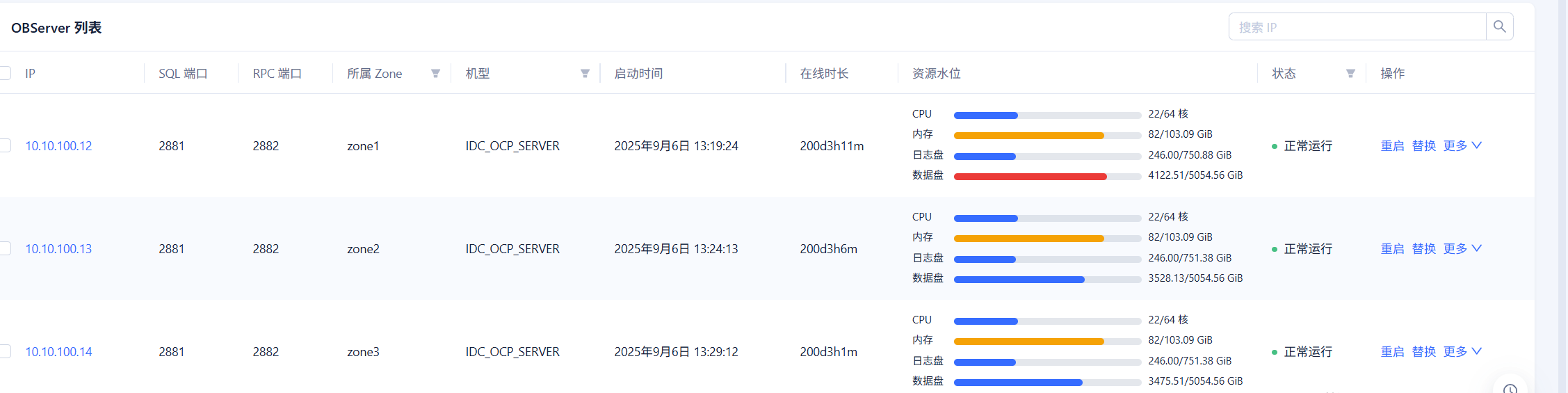
Task: Click the 启动时间 column header
Action: click(638, 74)
